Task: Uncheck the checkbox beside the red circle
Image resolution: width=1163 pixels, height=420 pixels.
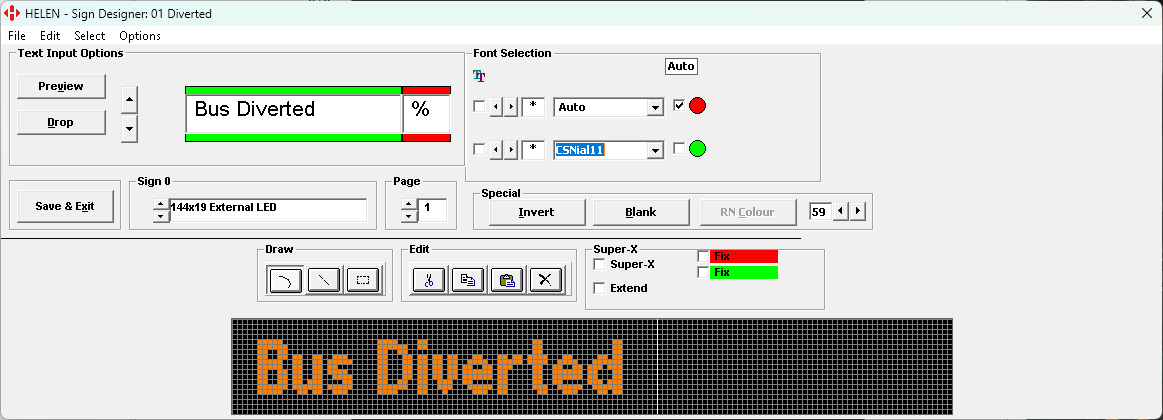Action: coord(680,106)
